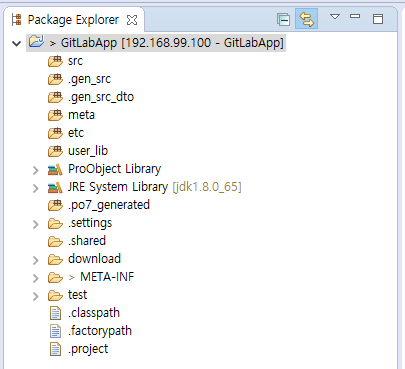This screenshot has width=405, height=369.
Task: Click the .po7_generated package folder icon
Action: 55,205
